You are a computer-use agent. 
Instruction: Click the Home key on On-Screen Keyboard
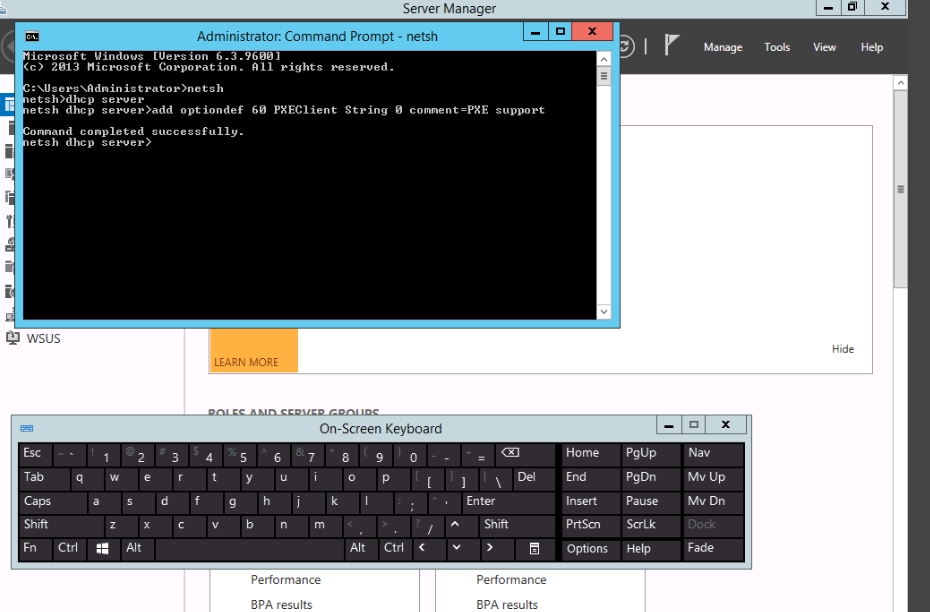pyautogui.click(x=590, y=454)
